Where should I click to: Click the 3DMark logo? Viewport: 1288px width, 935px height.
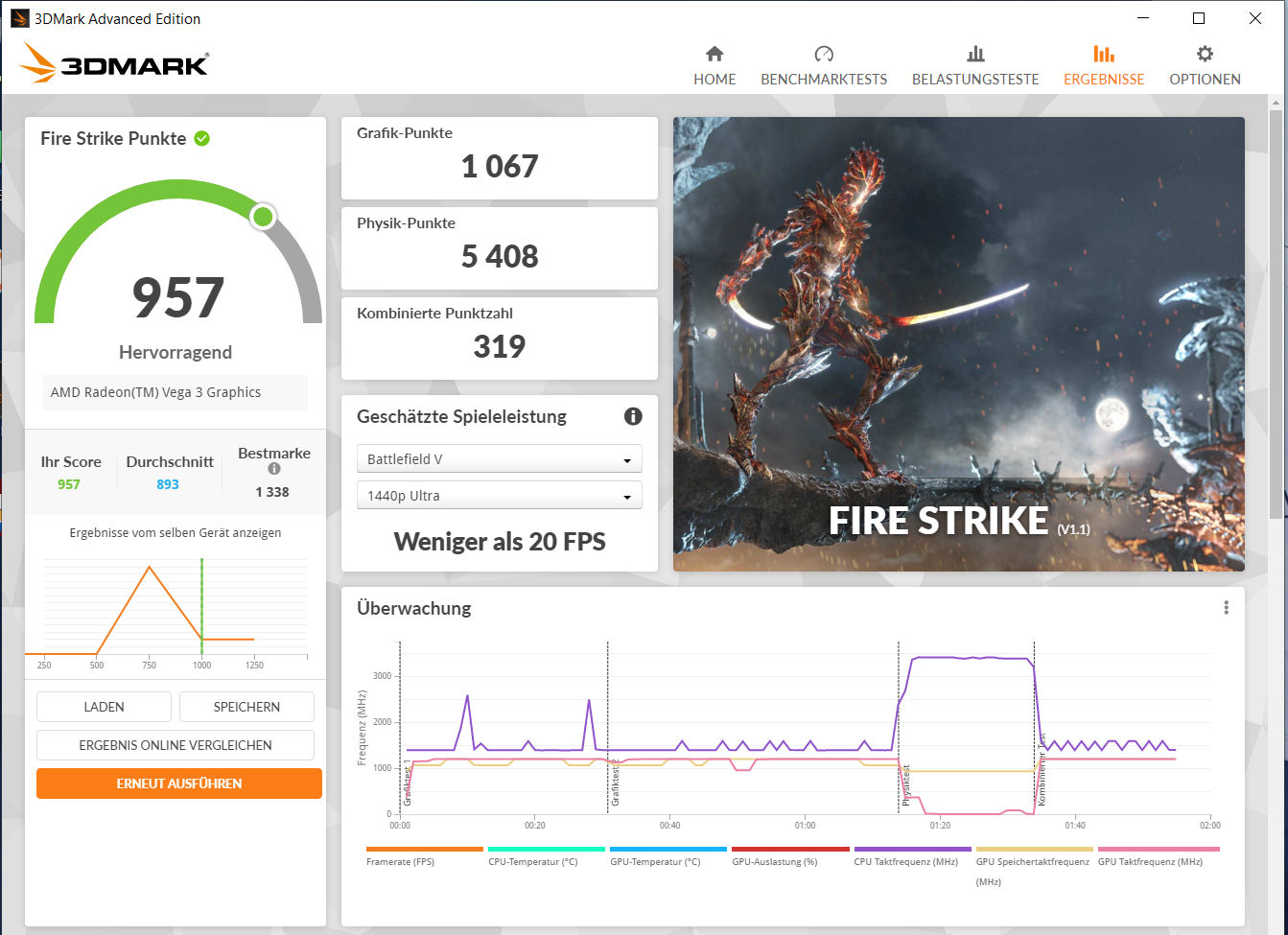click(113, 64)
